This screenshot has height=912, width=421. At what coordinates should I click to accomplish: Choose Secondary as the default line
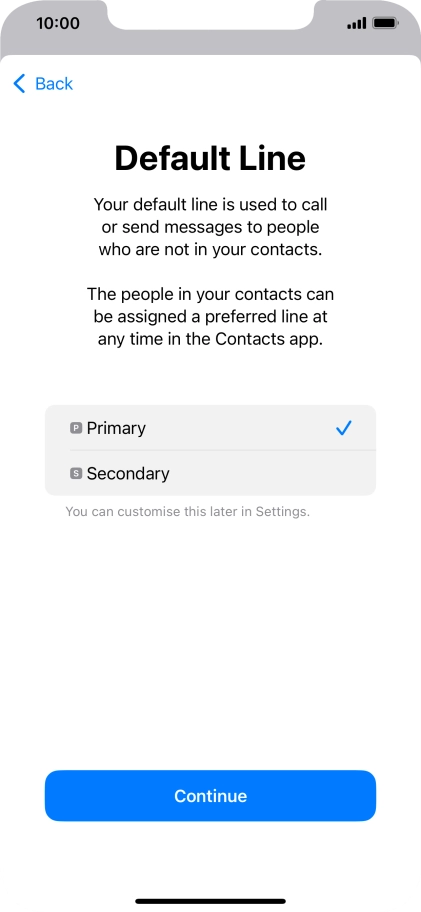210,473
